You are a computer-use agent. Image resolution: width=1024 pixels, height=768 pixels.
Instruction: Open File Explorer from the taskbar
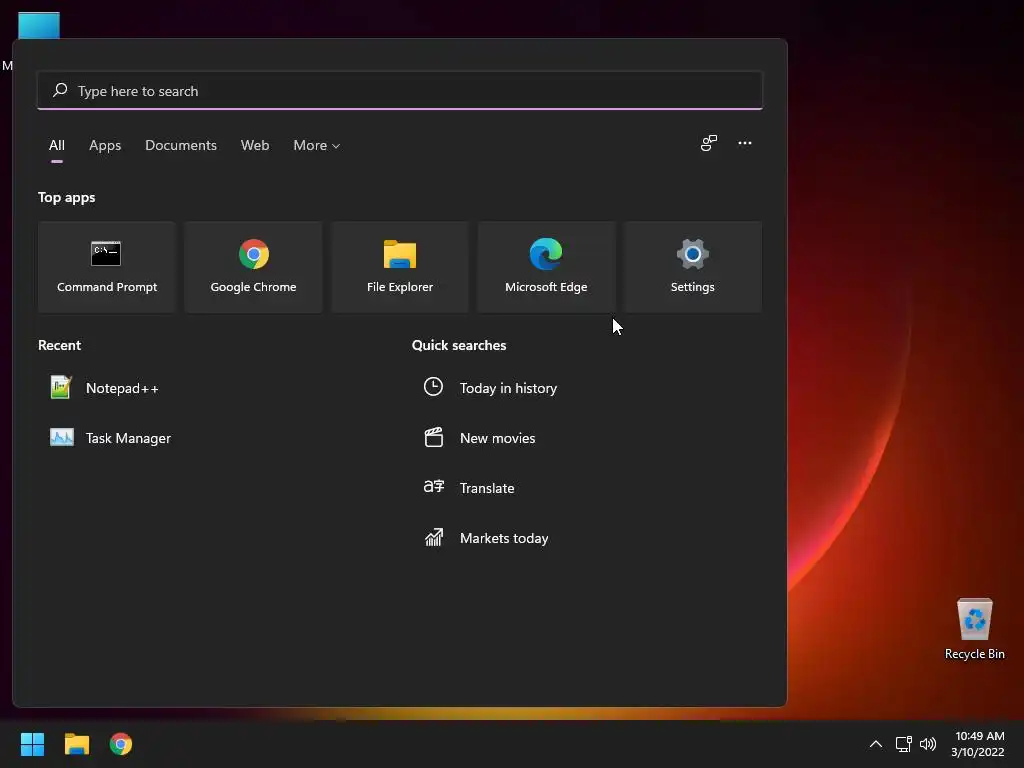pyautogui.click(x=76, y=744)
